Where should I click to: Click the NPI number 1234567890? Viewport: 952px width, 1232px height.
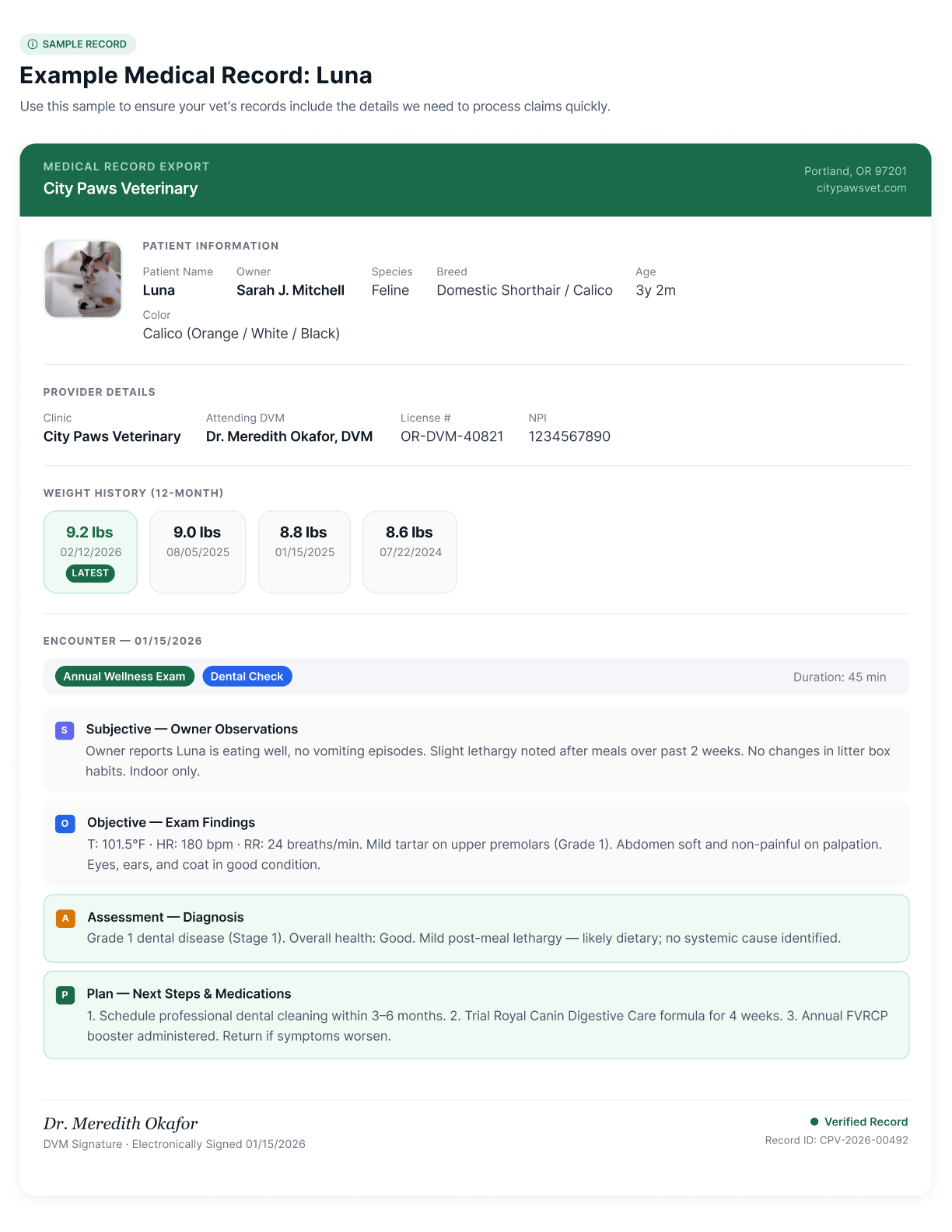click(x=569, y=437)
